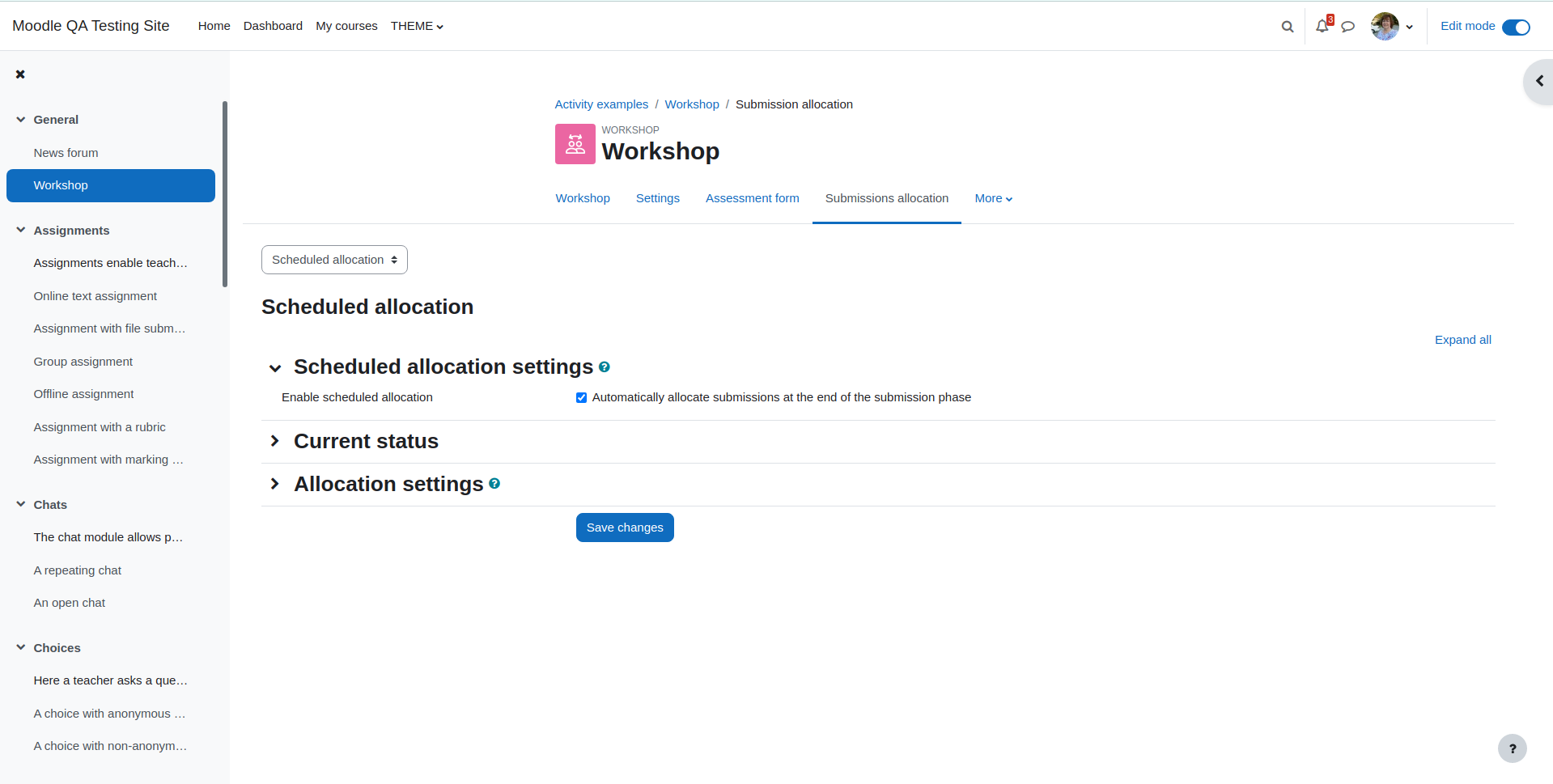Switch to the Assessment form tab
This screenshot has height=784, width=1553.
pyautogui.click(x=752, y=198)
